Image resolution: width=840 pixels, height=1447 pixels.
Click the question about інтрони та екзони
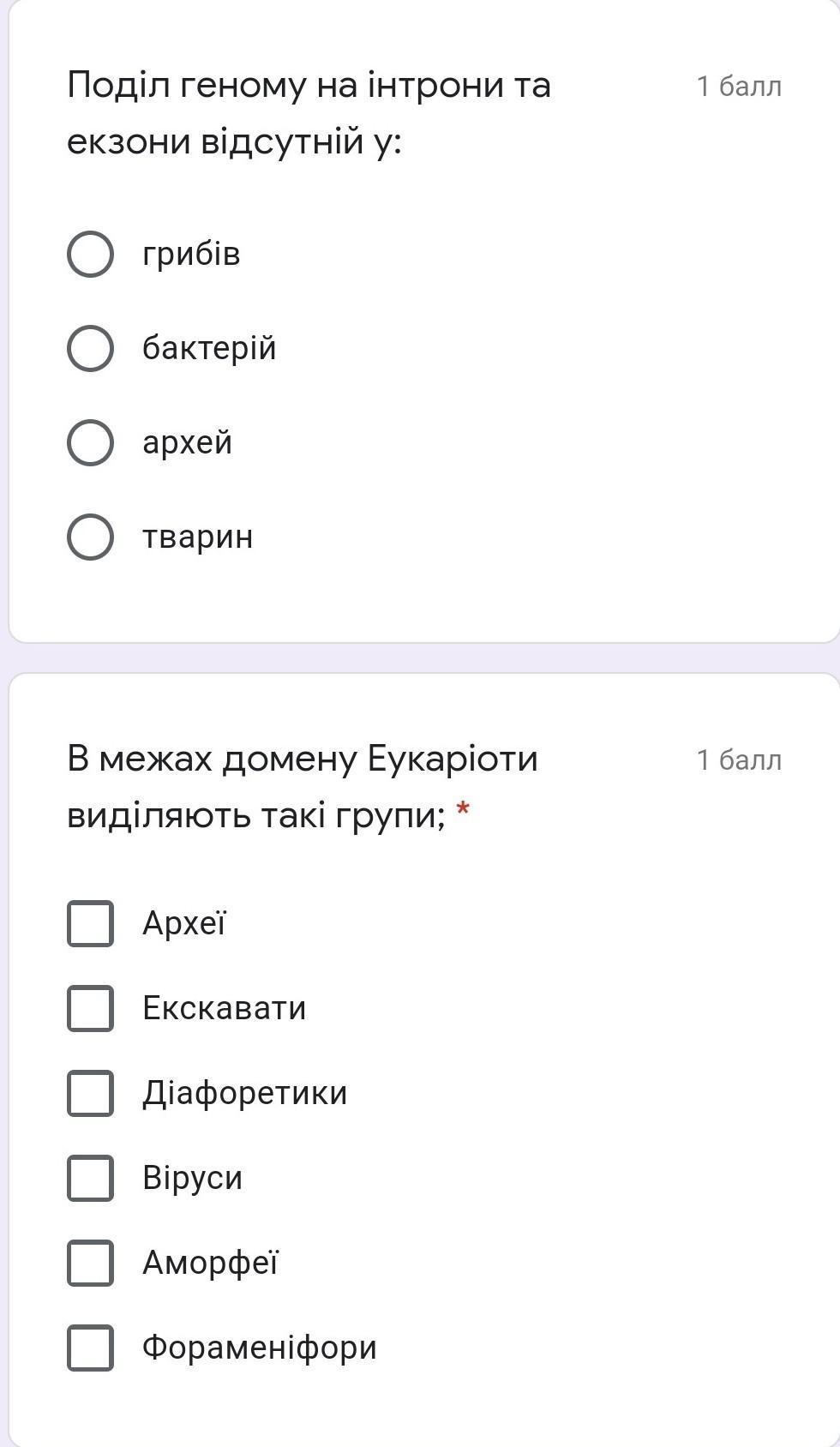(309, 113)
